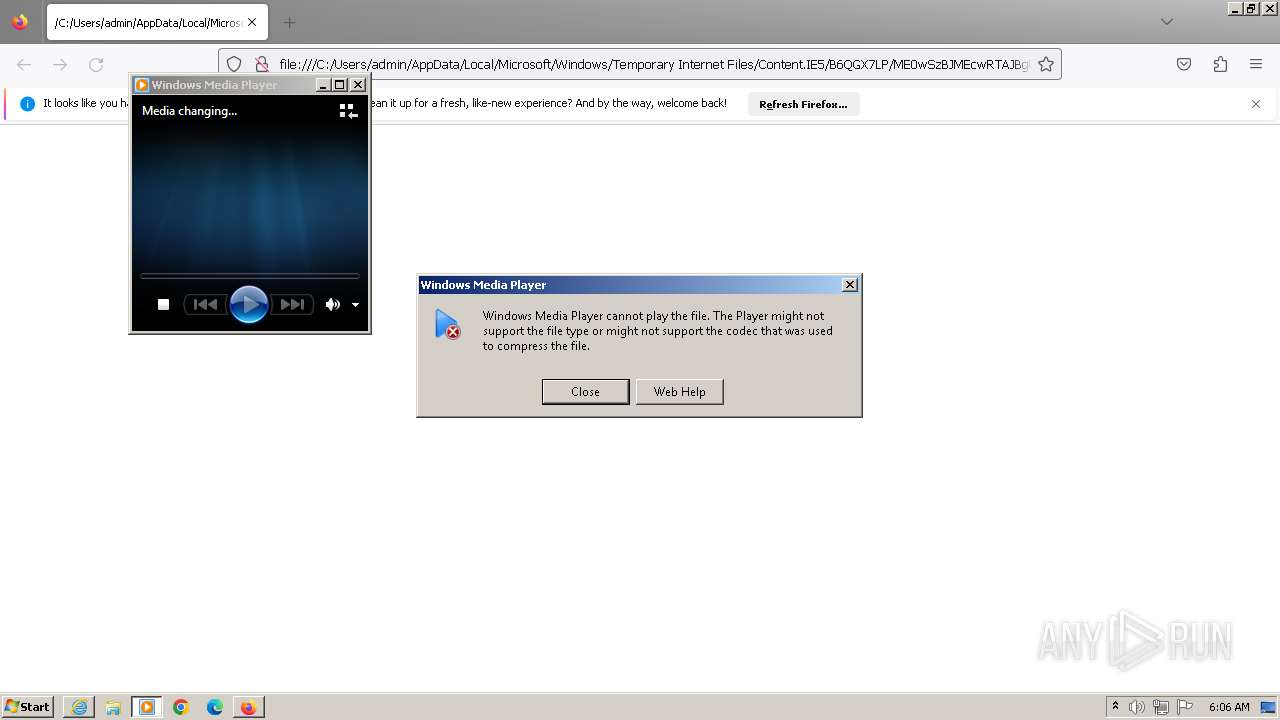The width and height of the screenshot is (1280, 720).
Task: Stop playback in Windows Media Player
Action: pyautogui.click(x=163, y=305)
